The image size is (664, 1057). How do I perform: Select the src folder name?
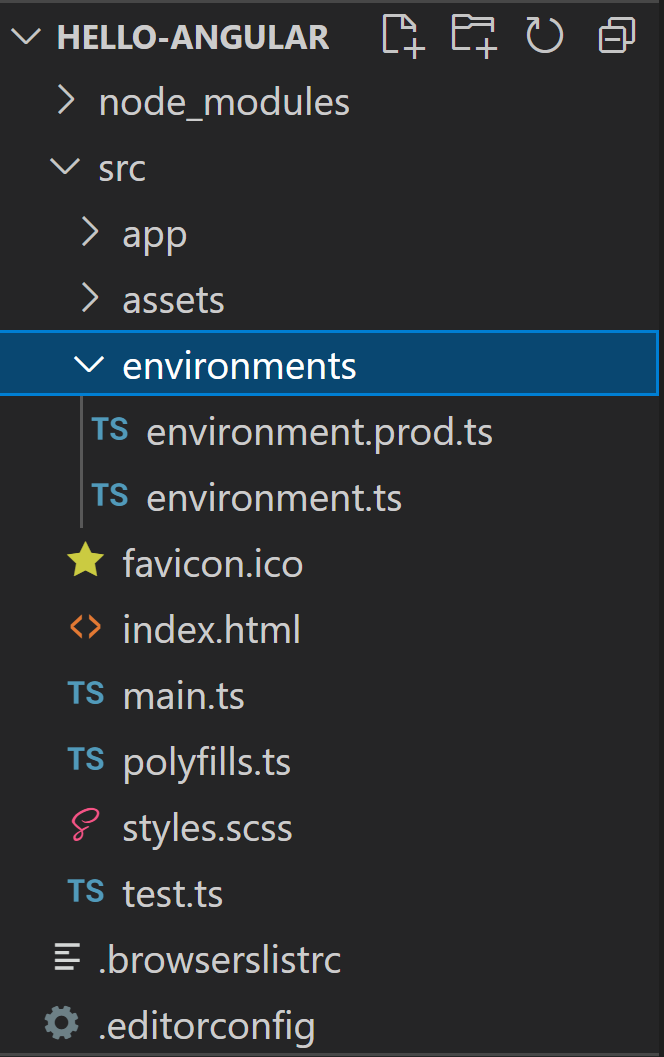pyautogui.click(x=122, y=169)
